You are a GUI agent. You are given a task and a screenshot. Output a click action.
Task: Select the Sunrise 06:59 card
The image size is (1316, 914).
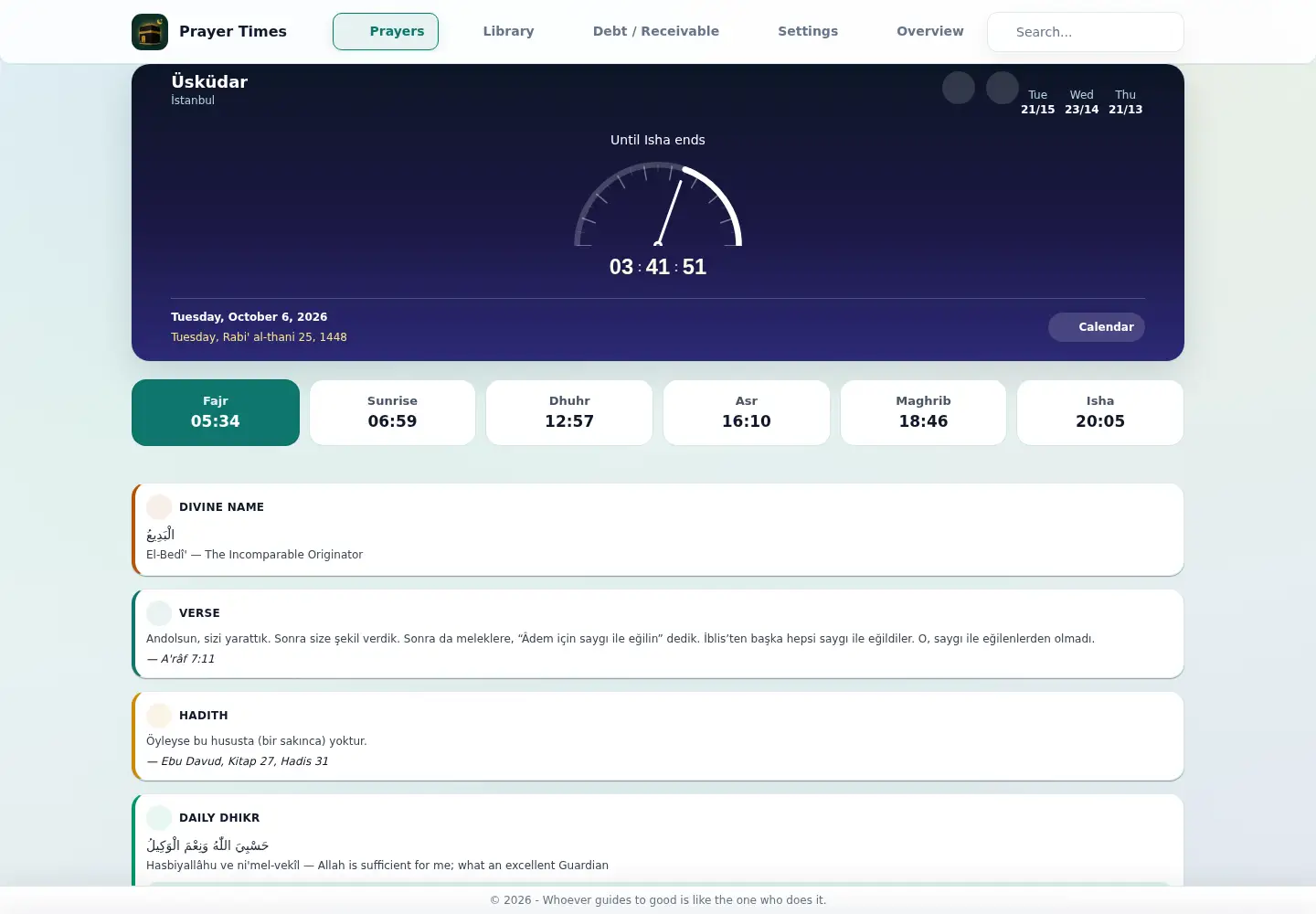pos(392,412)
